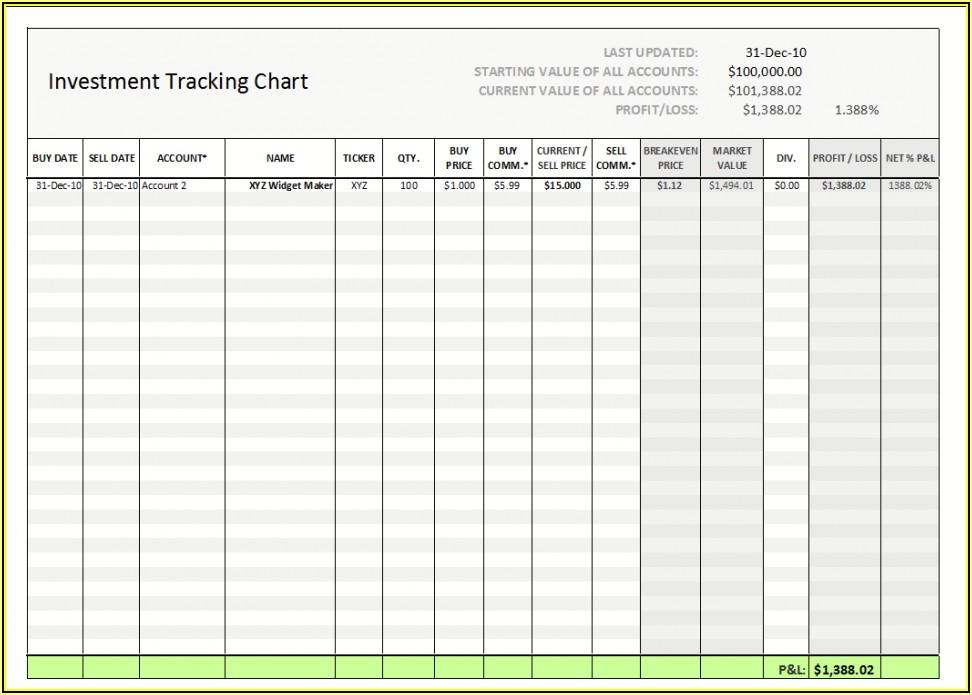Click the Investment Tracking Chart title

point(178,82)
